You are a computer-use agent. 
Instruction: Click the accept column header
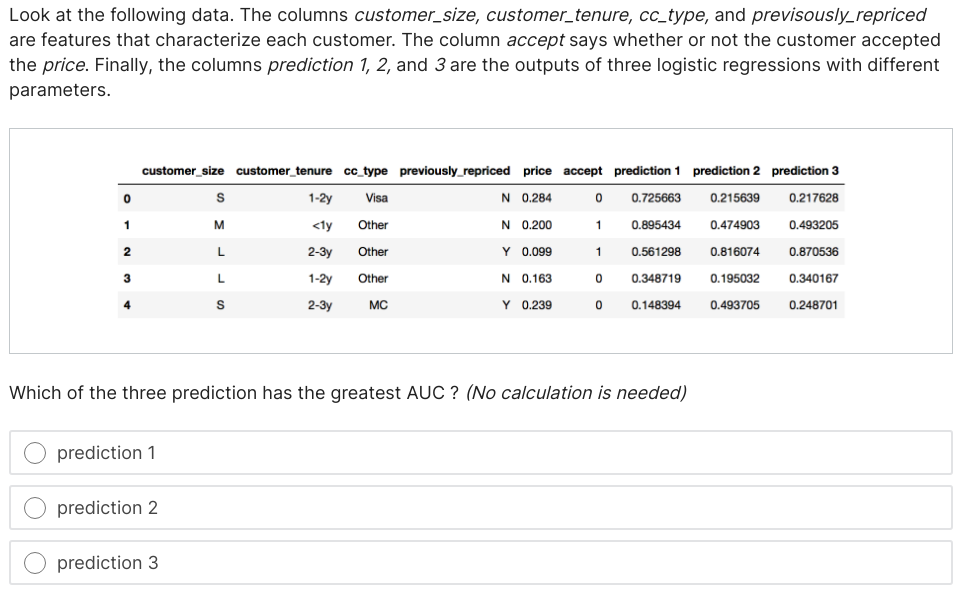pyautogui.click(x=583, y=171)
